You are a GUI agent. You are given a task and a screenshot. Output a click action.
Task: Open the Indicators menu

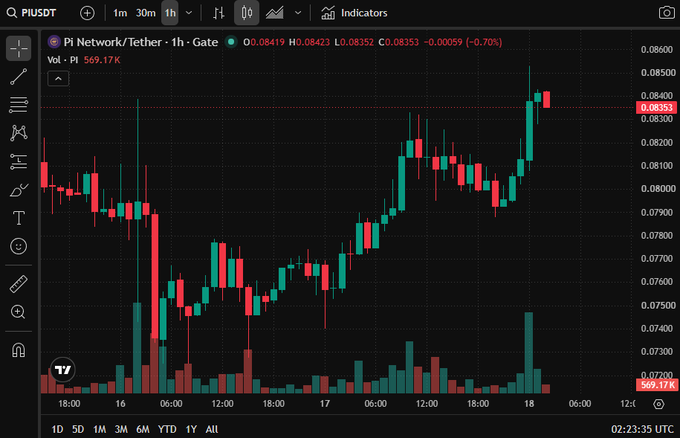(354, 13)
